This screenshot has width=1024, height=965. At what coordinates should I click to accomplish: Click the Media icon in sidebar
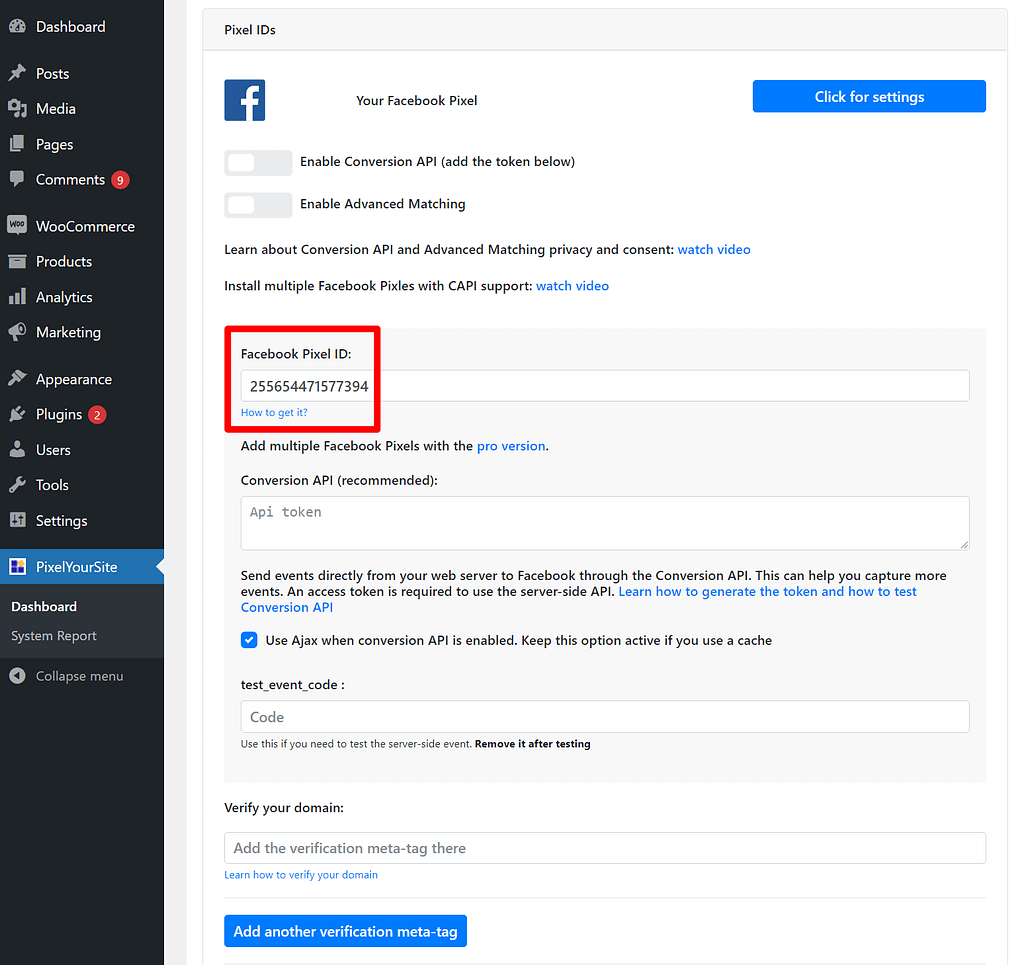(x=18, y=108)
